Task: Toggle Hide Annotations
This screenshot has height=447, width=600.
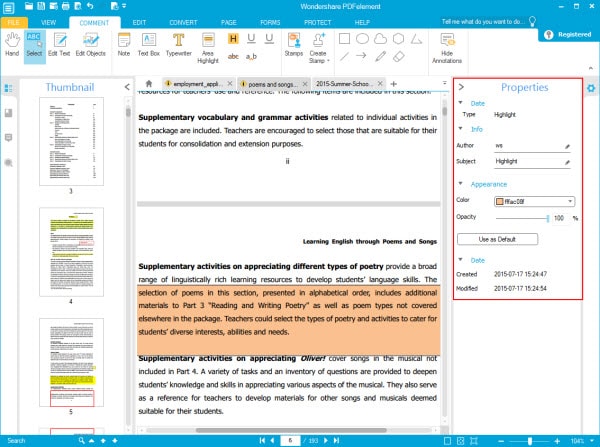Action: (x=447, y=48)
